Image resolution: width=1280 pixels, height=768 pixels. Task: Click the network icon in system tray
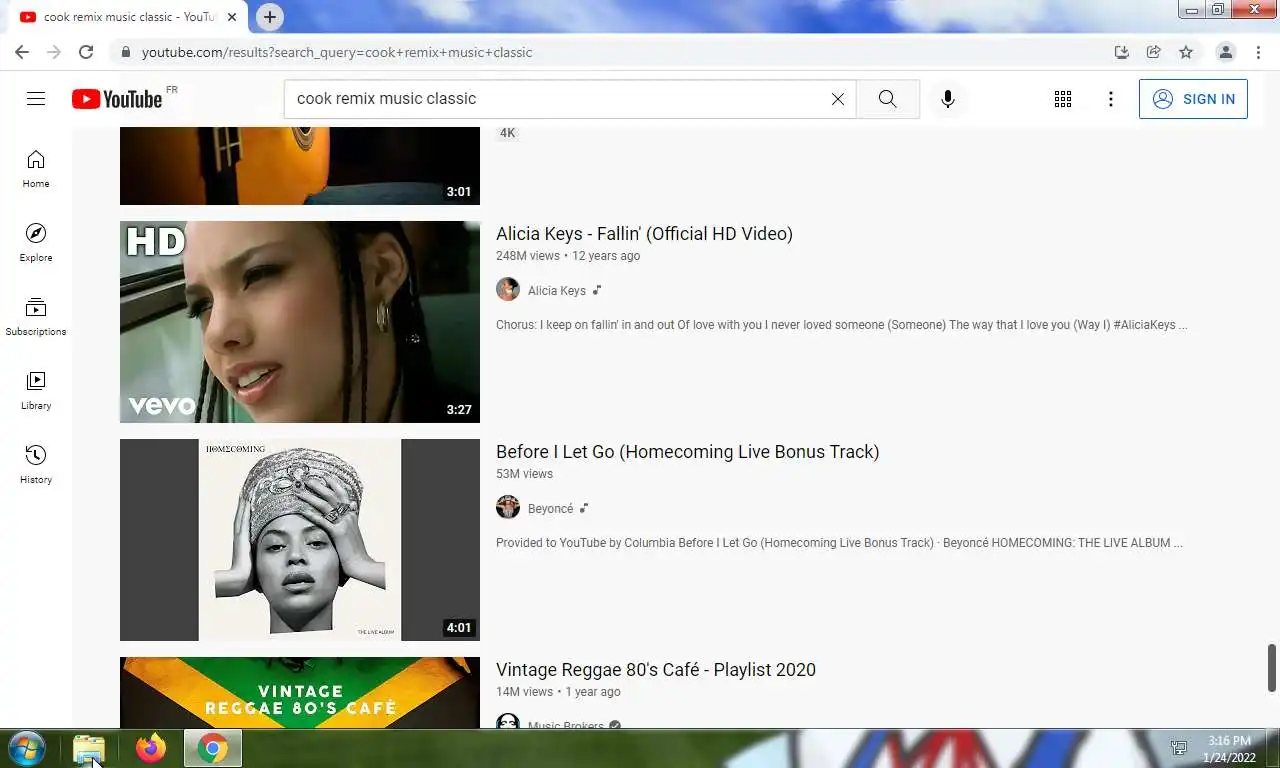1179,748
